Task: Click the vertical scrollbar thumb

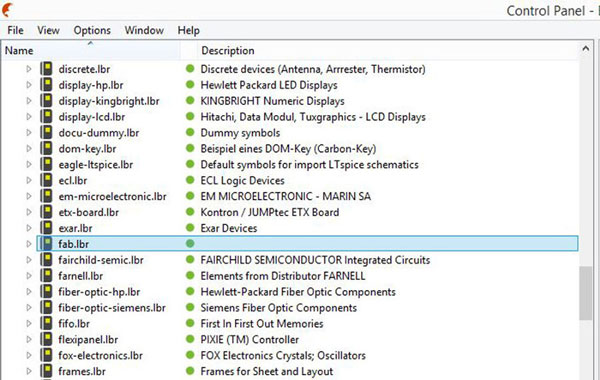Action: click(x=585, y=293)
